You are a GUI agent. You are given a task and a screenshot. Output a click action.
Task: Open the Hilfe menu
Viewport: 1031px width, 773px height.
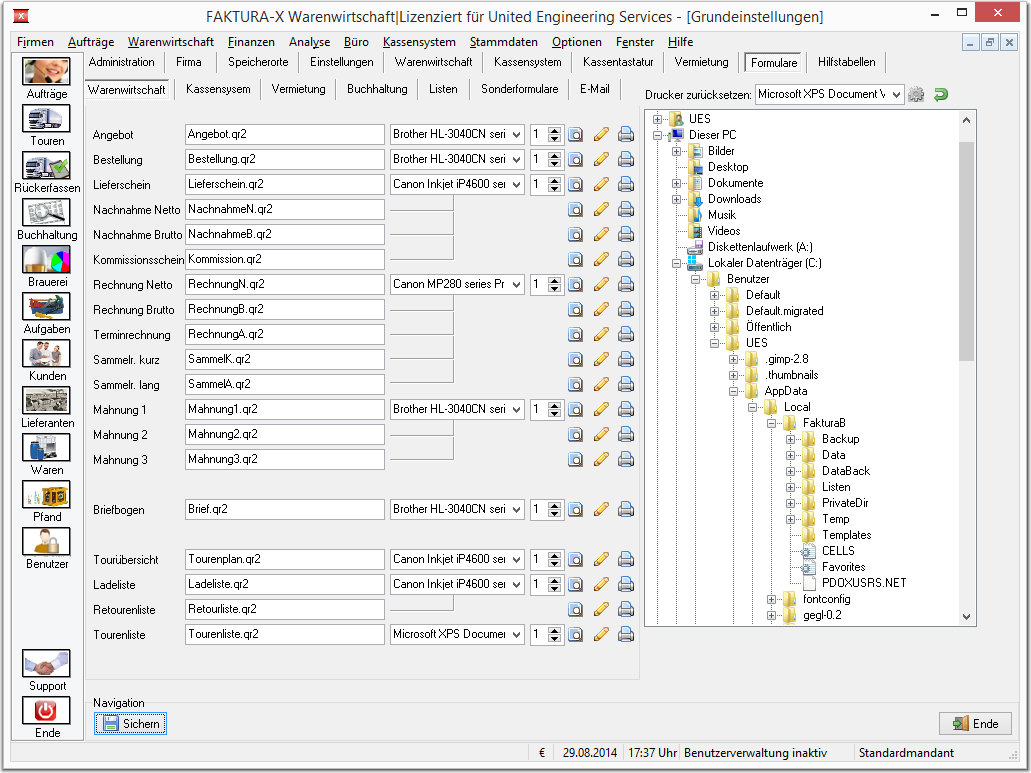tap(680, 42)
